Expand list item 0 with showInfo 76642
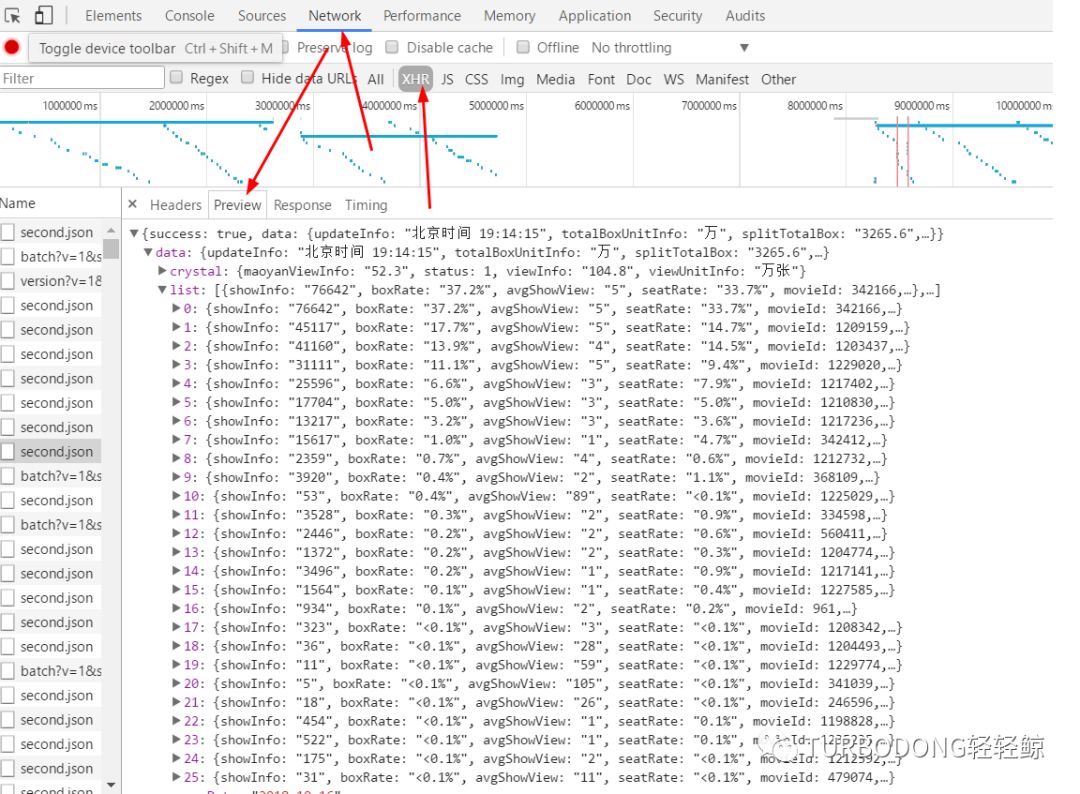 pos(176,308)
